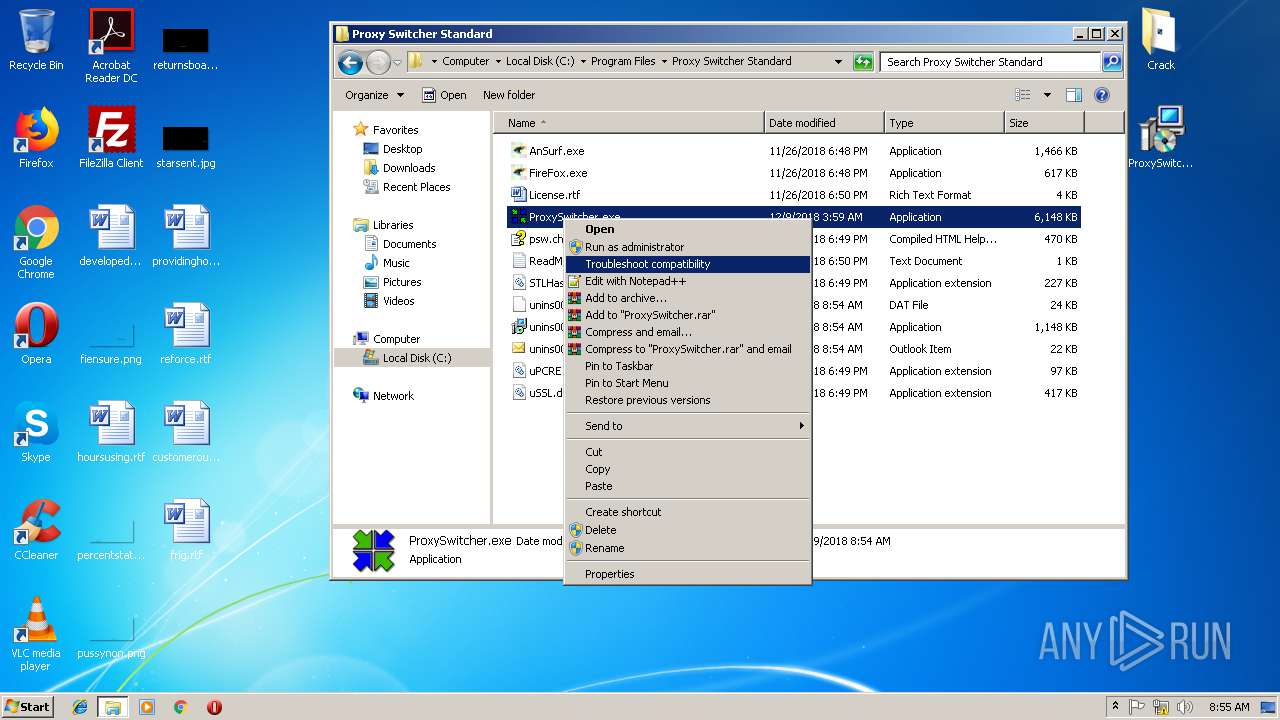Click the taskbar clock 8:55 AM
1280x720 pixels.
pyautogui.click(x=1229, y=707)
